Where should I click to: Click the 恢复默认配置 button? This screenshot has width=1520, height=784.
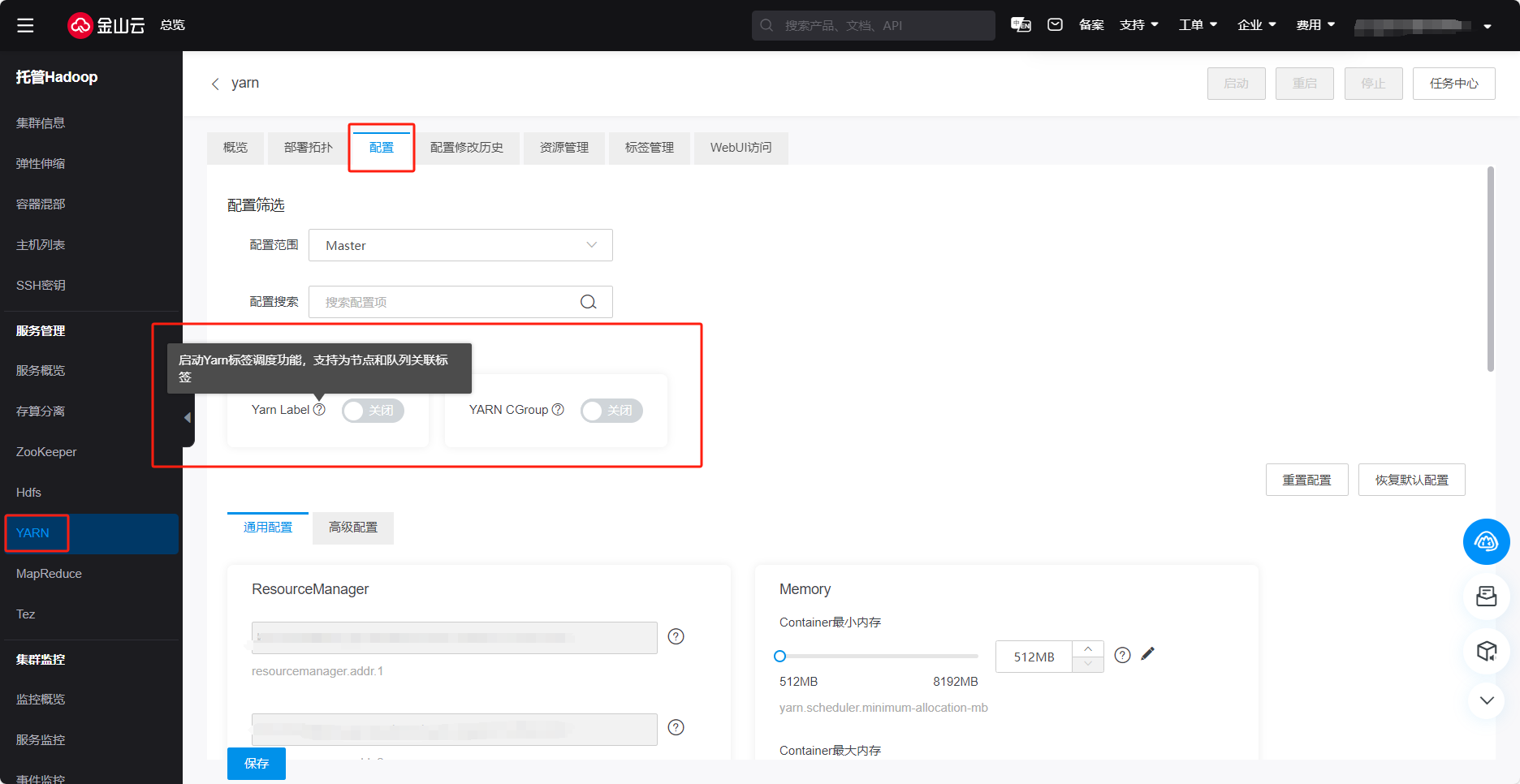click(x=1411, y=480)
